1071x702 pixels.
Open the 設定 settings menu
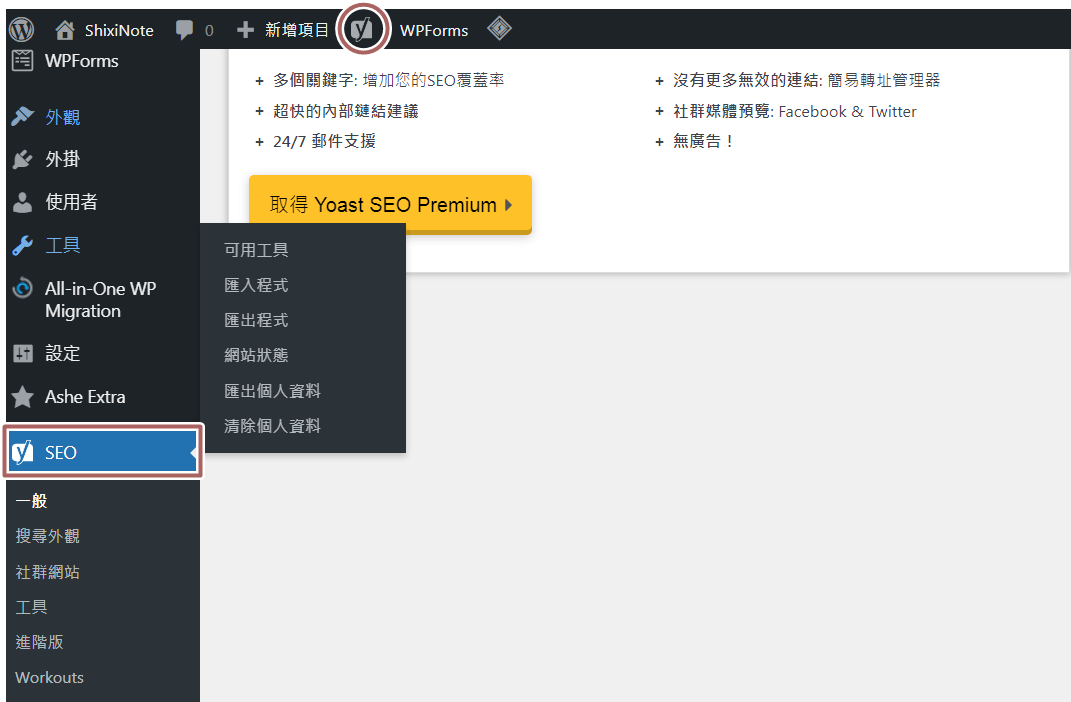[63, 354]
